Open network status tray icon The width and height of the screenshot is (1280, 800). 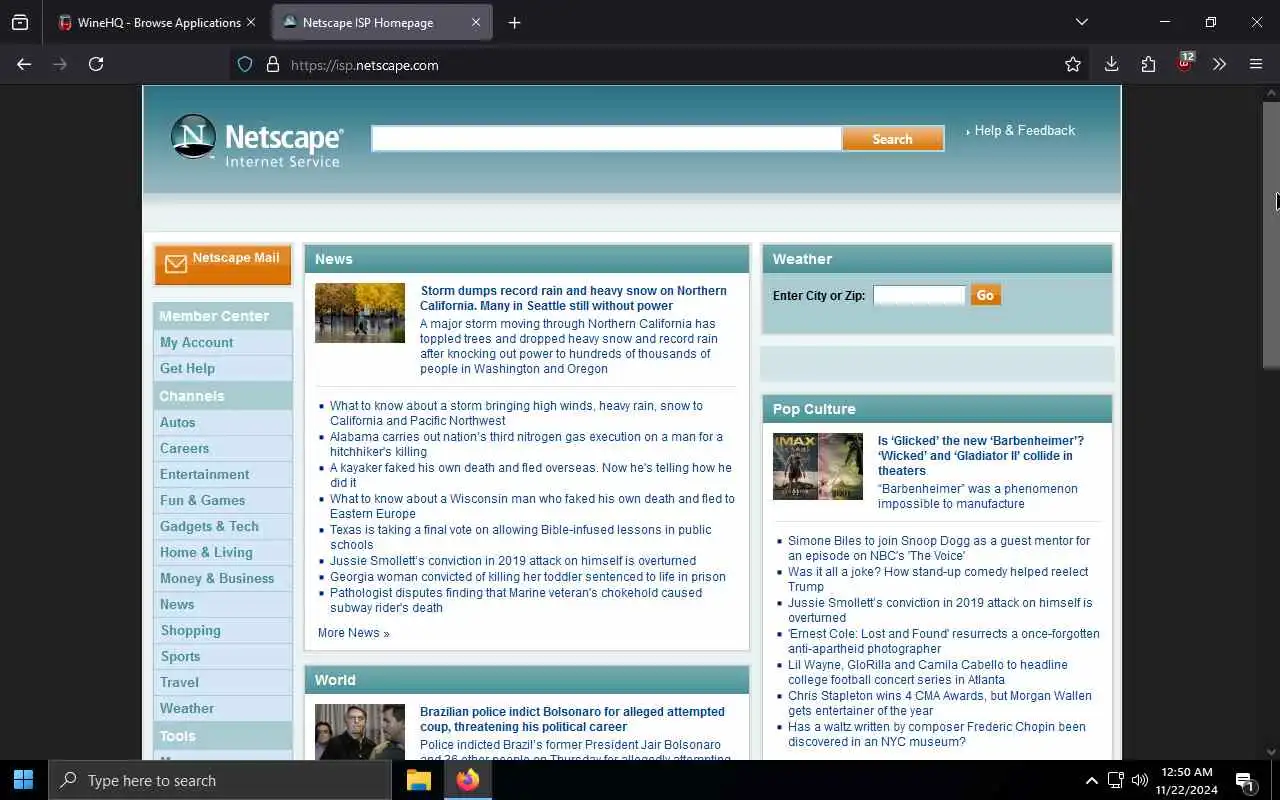(x=1115, y=780)
